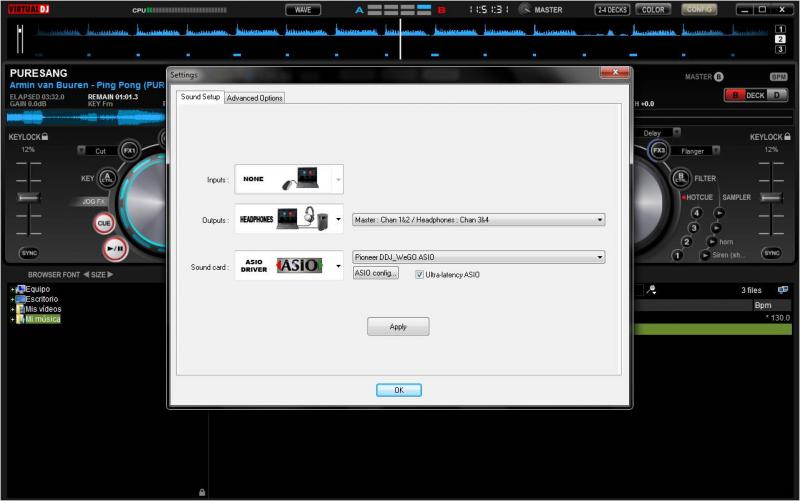Close the Settings dialog
800x501 pixels.
(x=615, y=73)
